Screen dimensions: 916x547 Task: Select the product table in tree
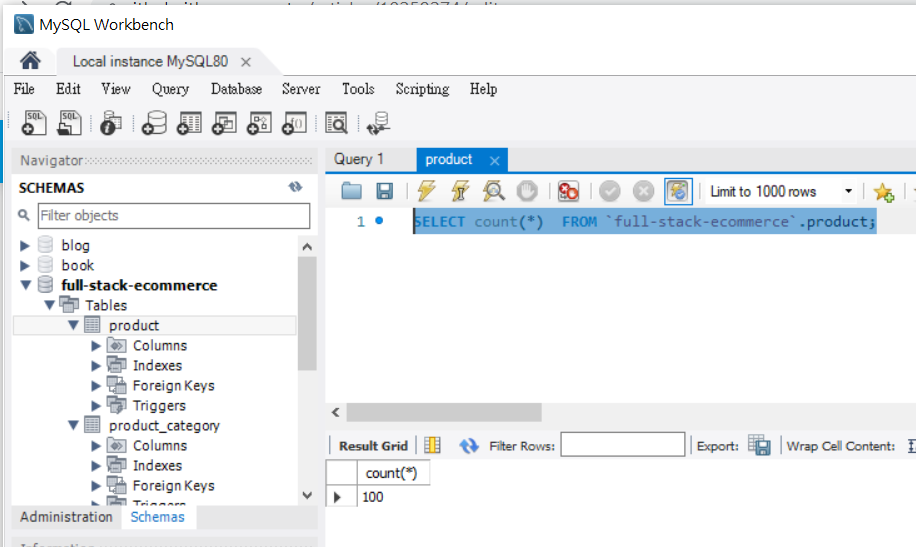point(134,325)
